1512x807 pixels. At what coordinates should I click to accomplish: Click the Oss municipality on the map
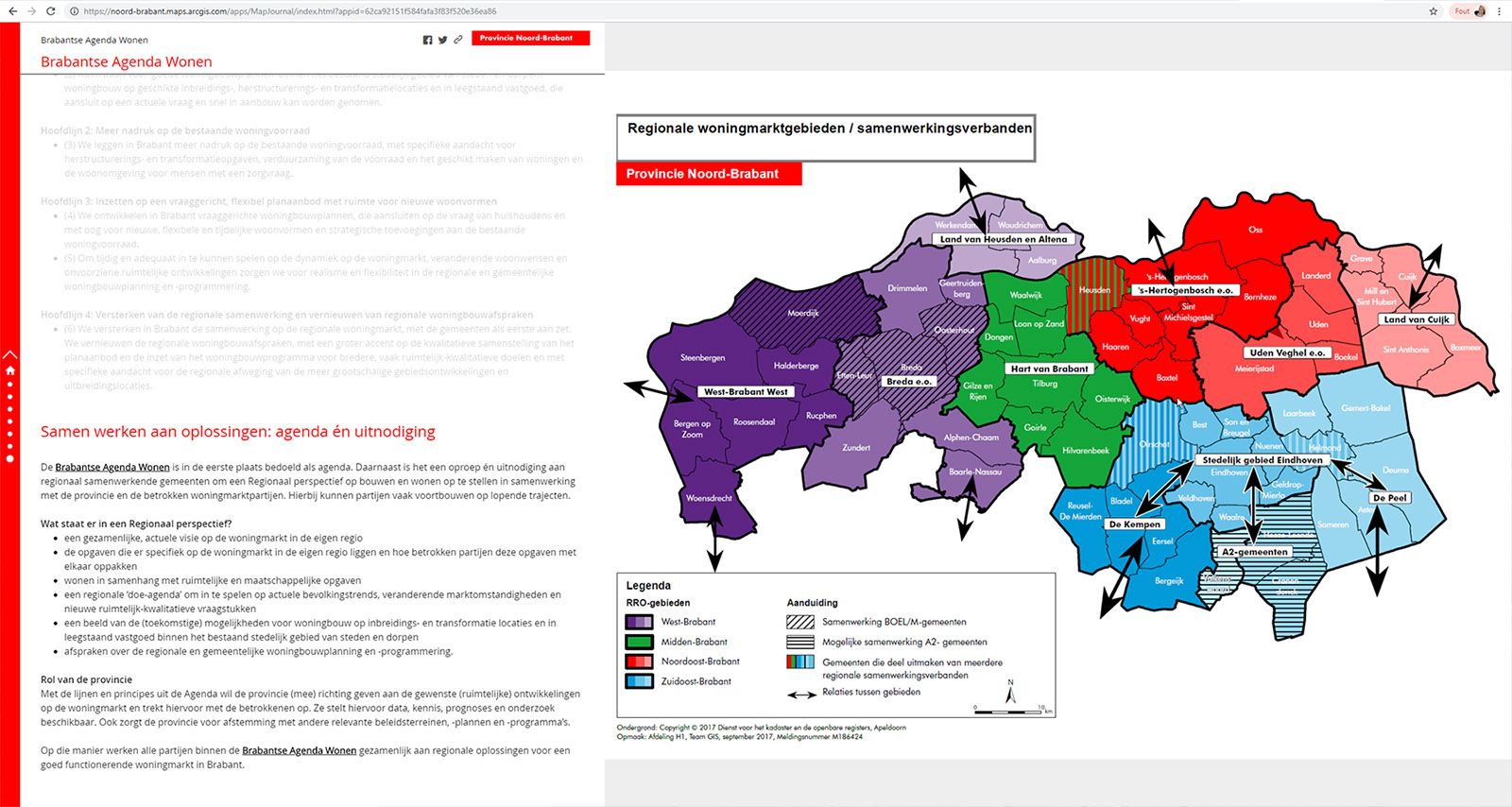click(1255, 230)
